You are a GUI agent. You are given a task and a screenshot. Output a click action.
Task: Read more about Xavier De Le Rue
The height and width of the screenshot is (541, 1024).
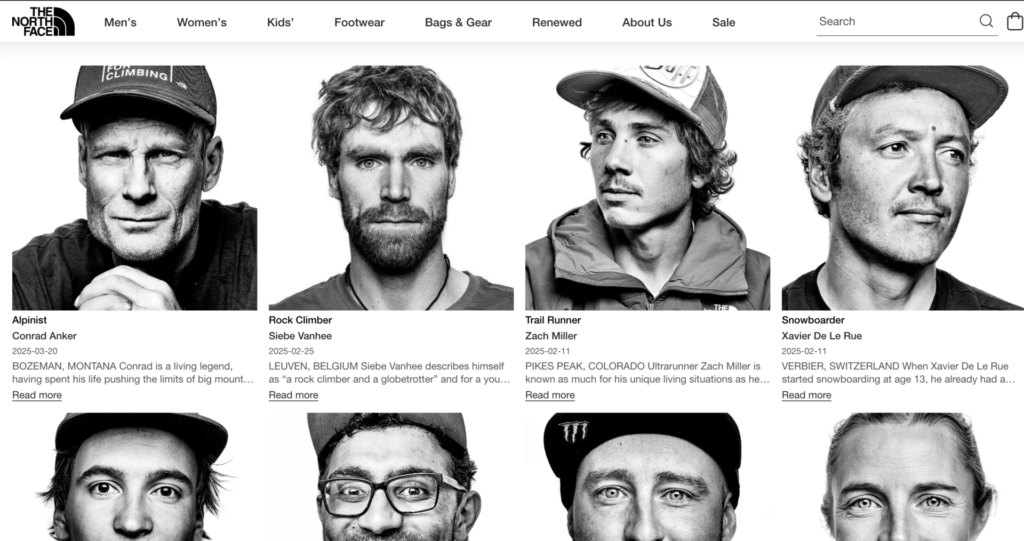(x=807, y=395)
